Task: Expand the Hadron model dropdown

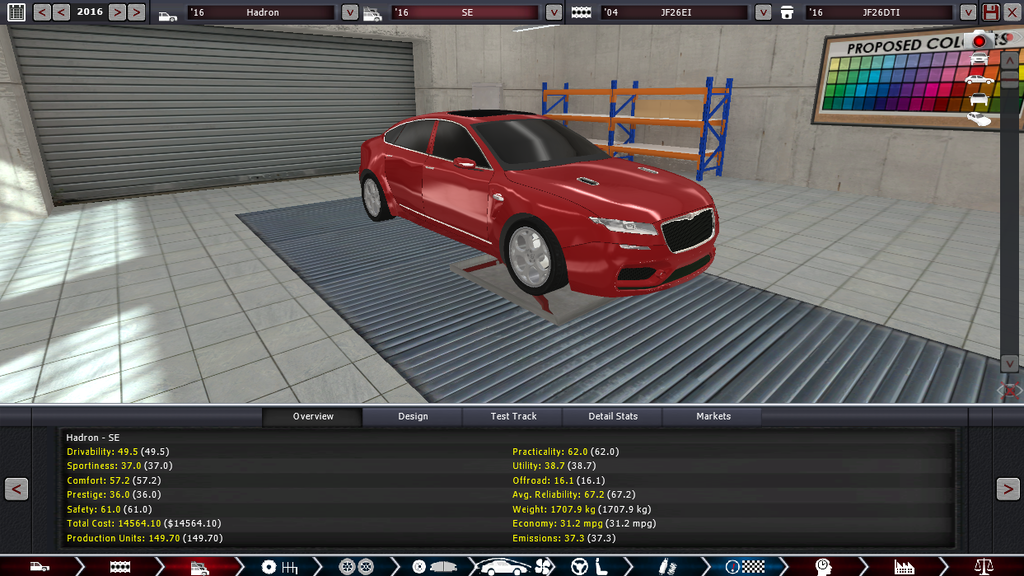Action: [x=349, y=12]
